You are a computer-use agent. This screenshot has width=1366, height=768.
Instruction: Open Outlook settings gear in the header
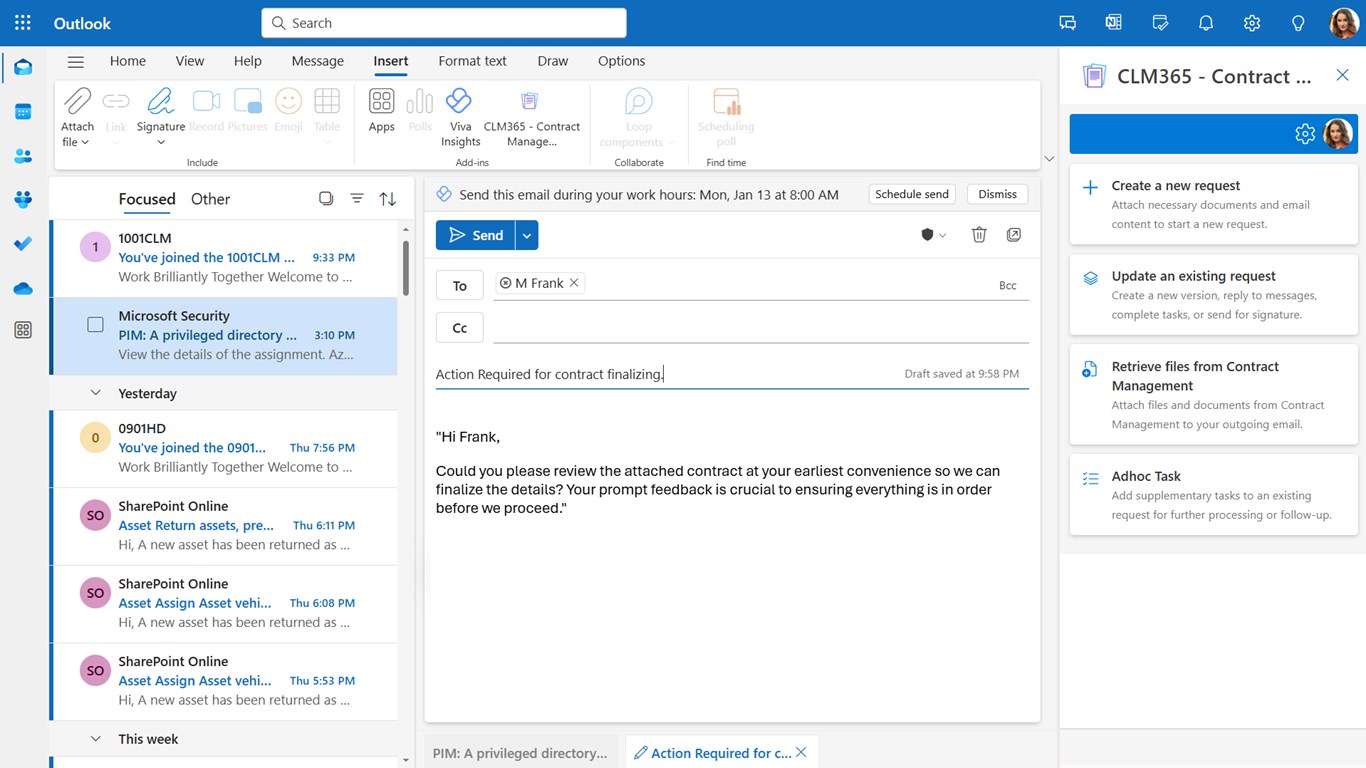tap(1252, 23)
